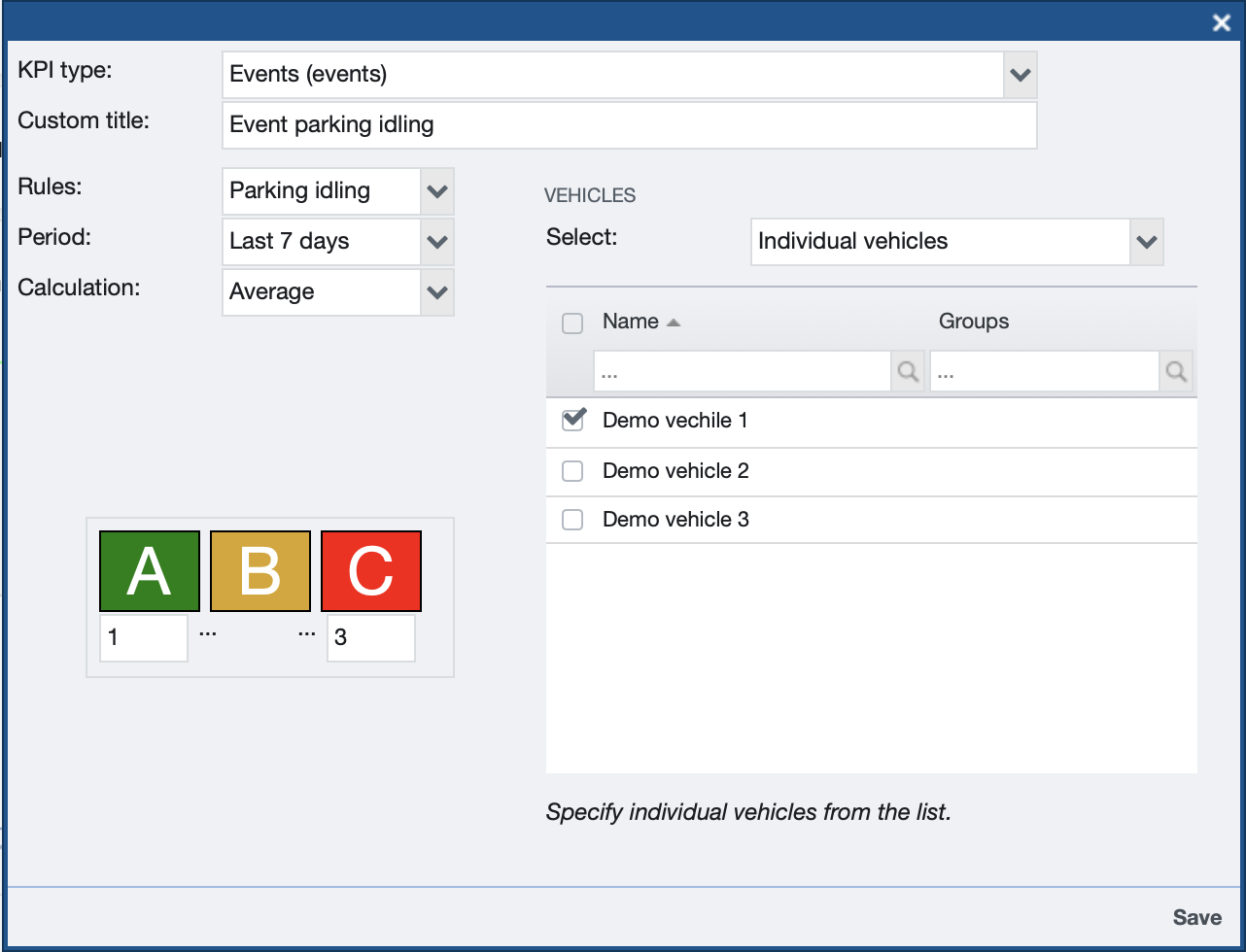The image size is (1246, 952).
Task: Click the C threshold field showing 3
Action: 371,638
